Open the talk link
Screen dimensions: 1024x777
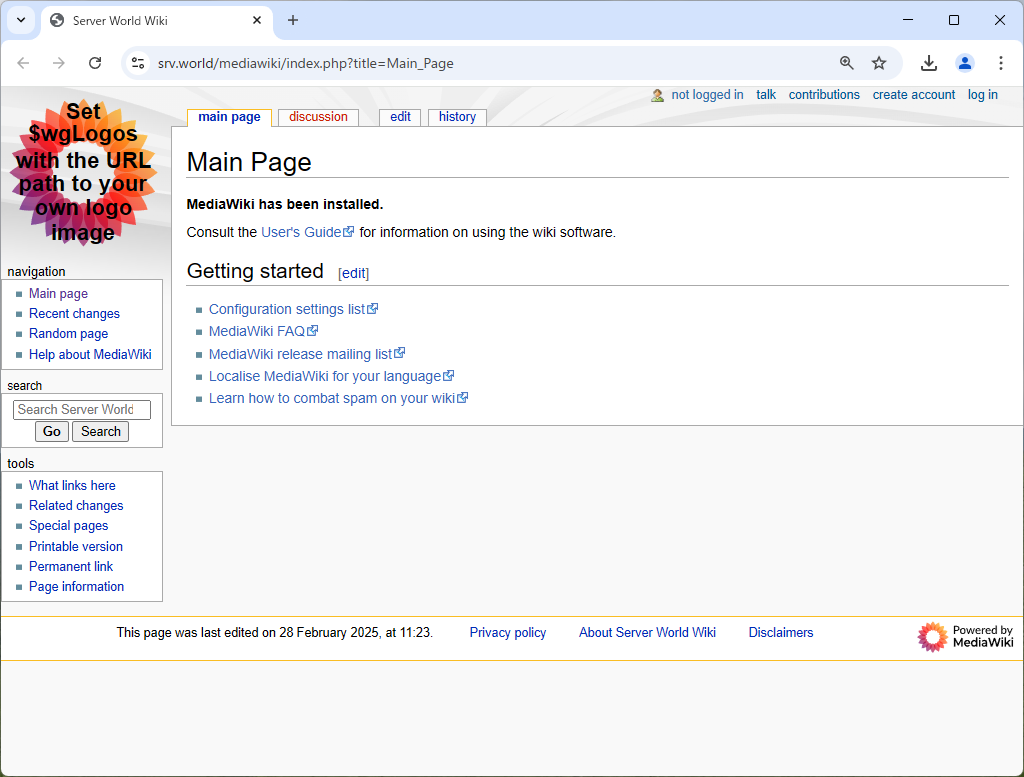766,95
